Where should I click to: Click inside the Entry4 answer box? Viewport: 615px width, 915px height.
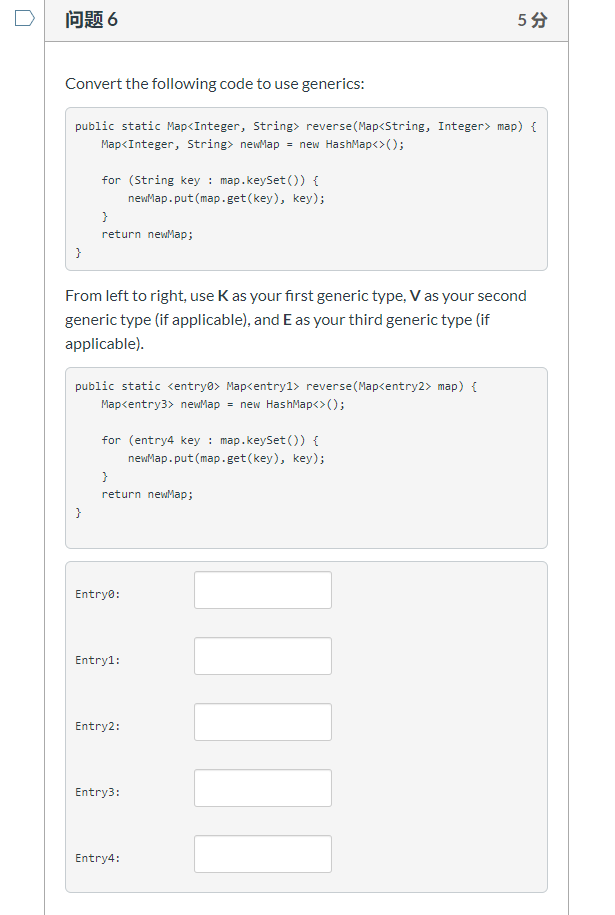tap(262, 854)
